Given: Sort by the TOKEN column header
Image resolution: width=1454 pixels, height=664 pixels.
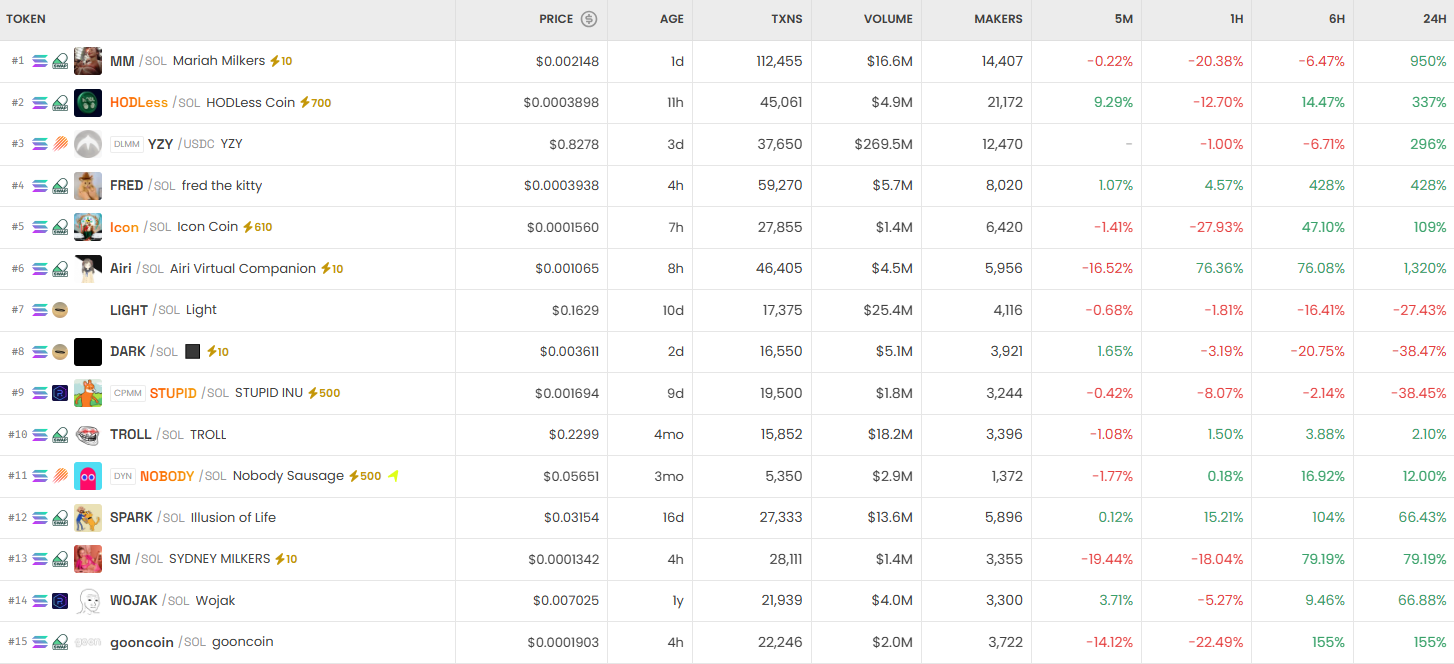Looking at the screenshot, I should [26, 19].
